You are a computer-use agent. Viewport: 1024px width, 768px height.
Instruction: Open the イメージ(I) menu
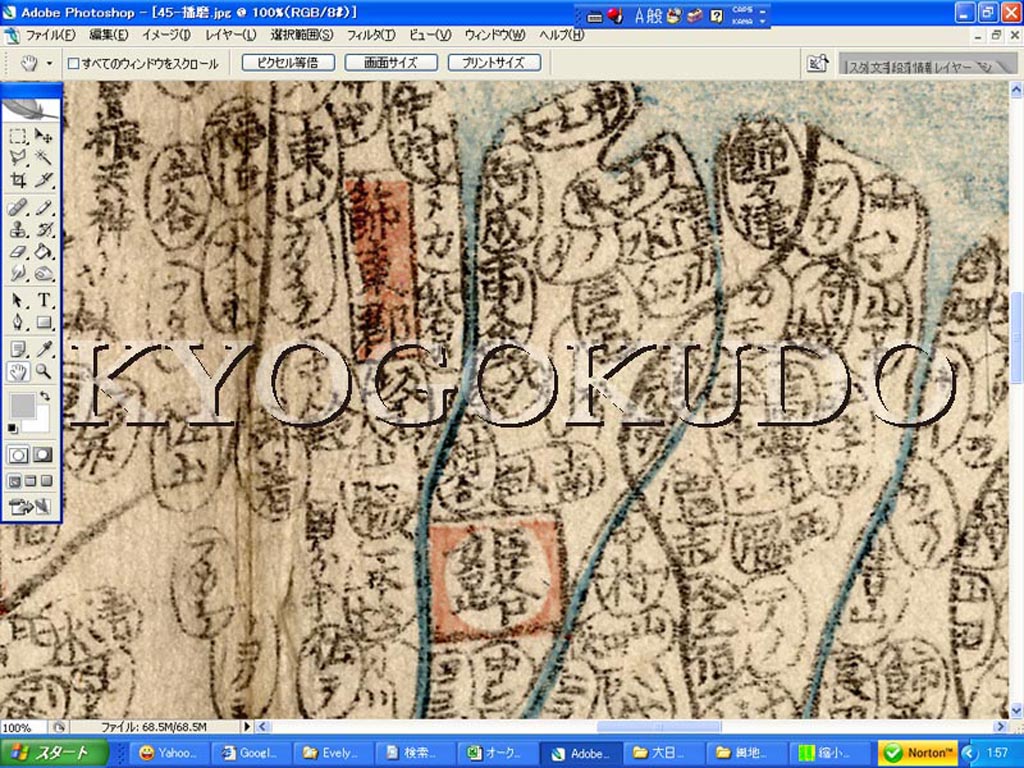[x=166, y=35]
